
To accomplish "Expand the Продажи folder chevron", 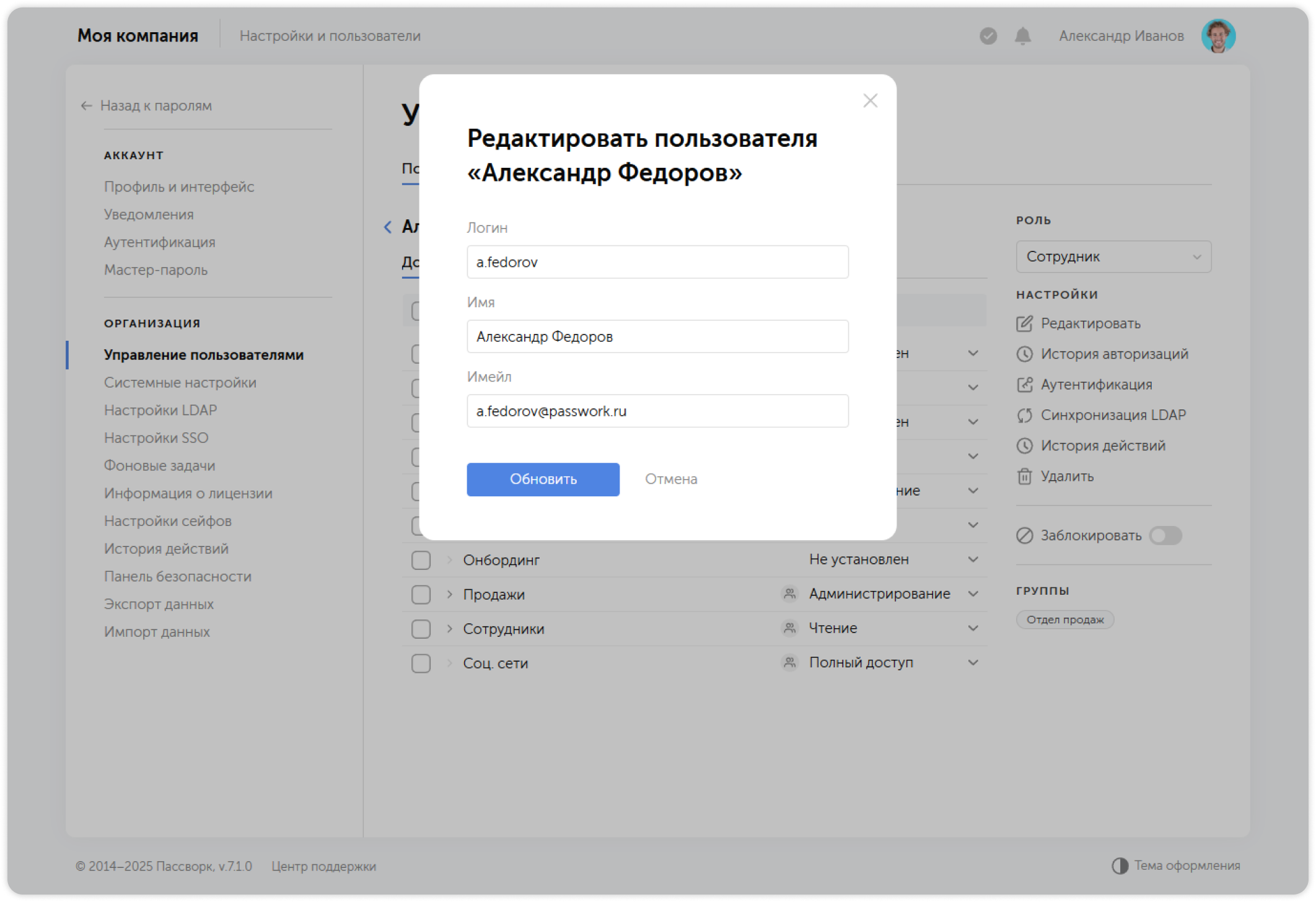I will tap(450, 594).
